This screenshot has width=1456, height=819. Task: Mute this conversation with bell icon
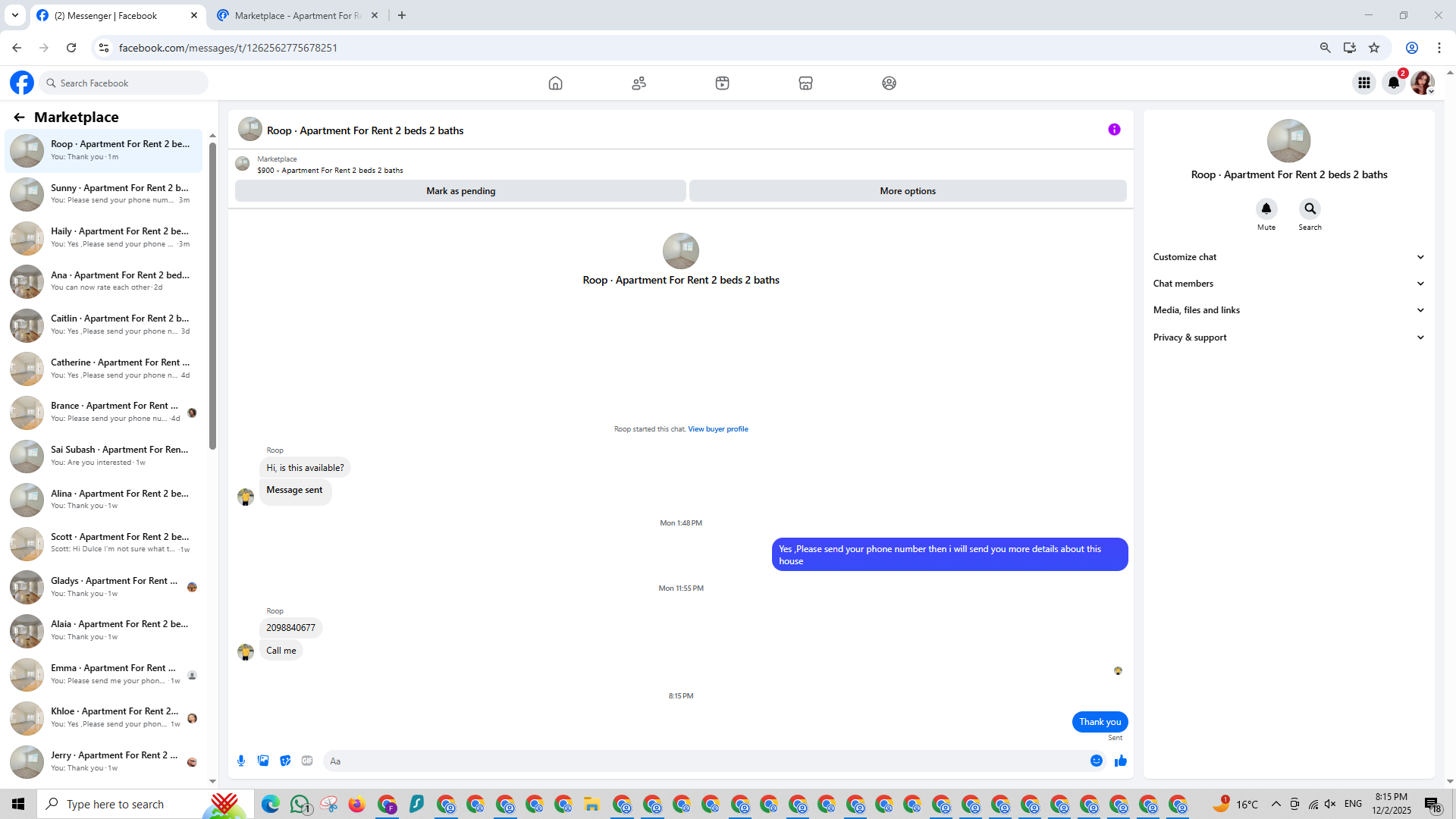tap(1266, 209)
